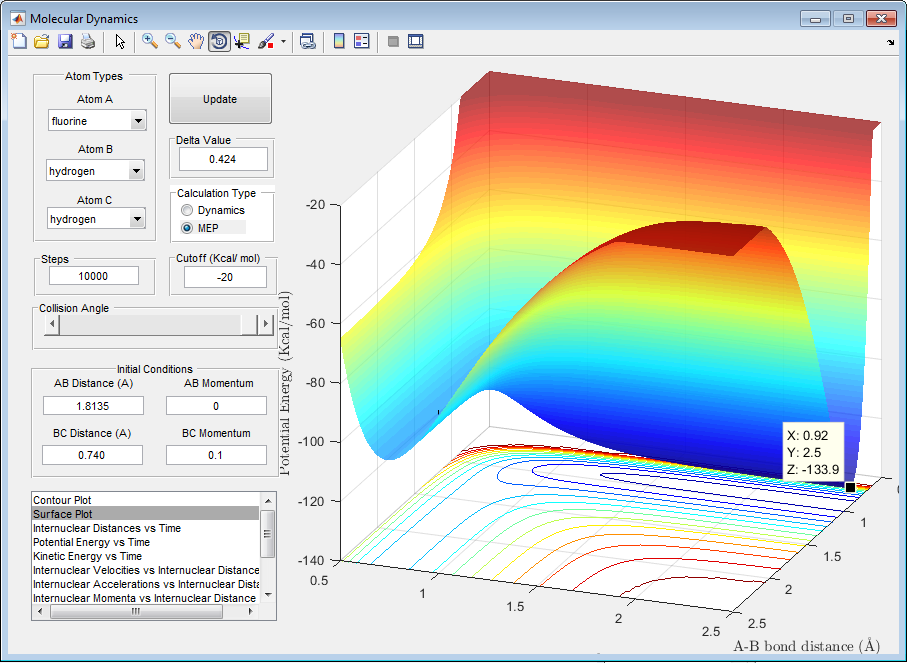The height and width of the screenshot is (663, 907).
Task: Select the MEP radio button
Action: (x=187, y=228)
